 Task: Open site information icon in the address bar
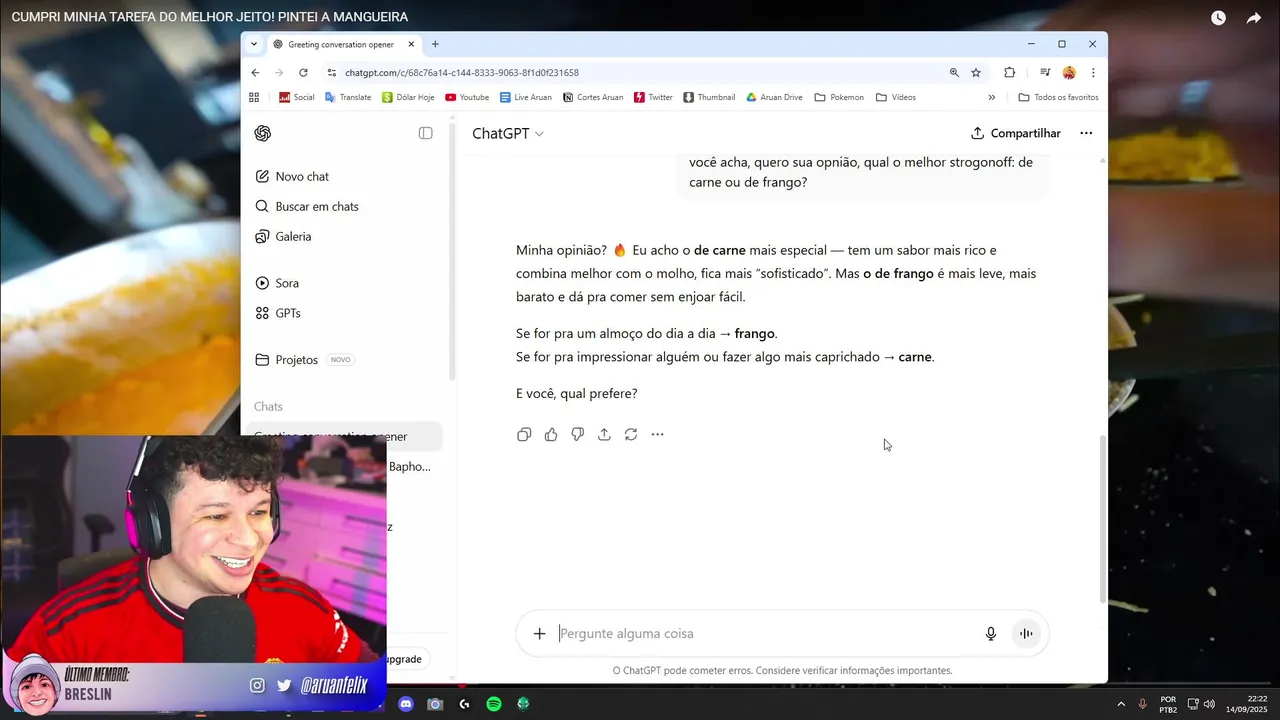[332, 72]
